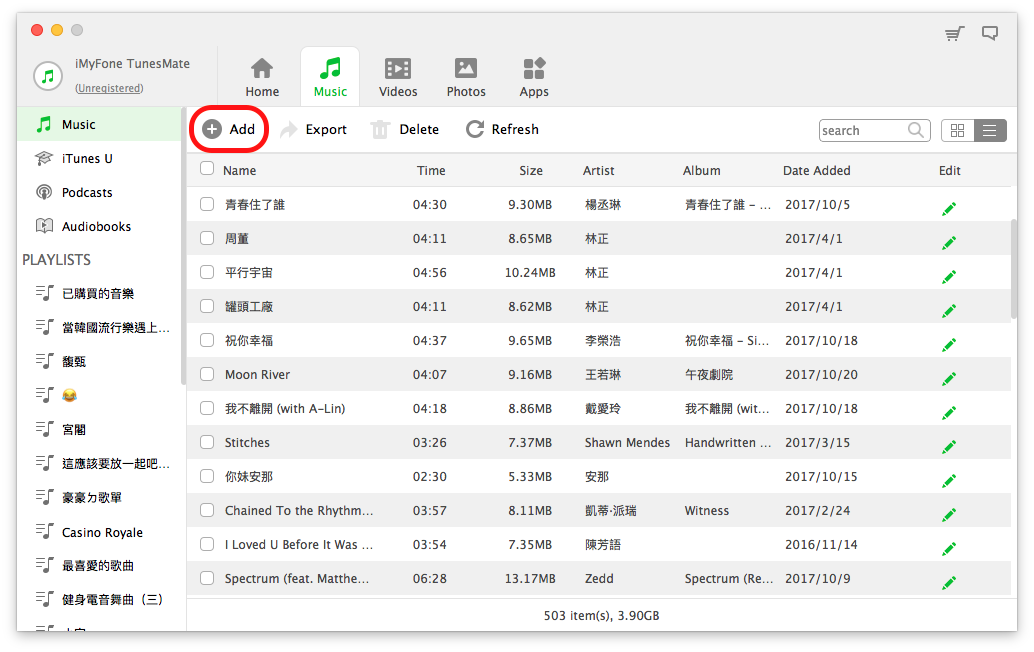Open the 豪豪ㄉ歌單 playlist
This screenshot has height=652, width=1034.
99,498
